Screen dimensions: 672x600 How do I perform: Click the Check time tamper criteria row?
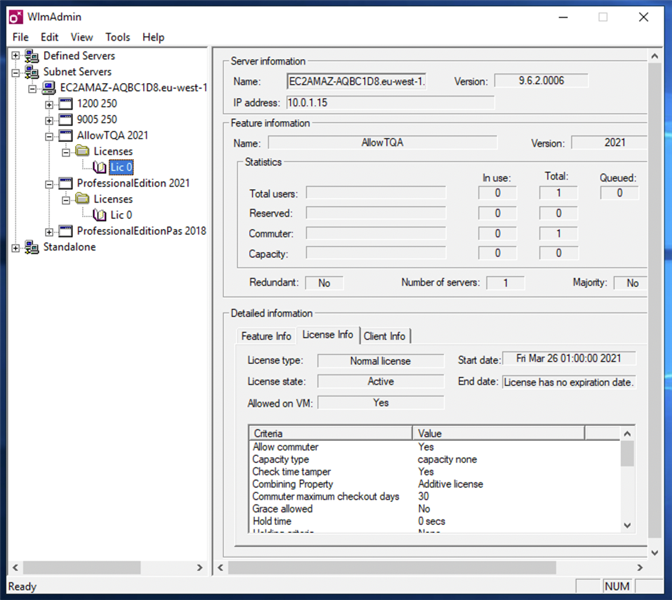point(435,471)
